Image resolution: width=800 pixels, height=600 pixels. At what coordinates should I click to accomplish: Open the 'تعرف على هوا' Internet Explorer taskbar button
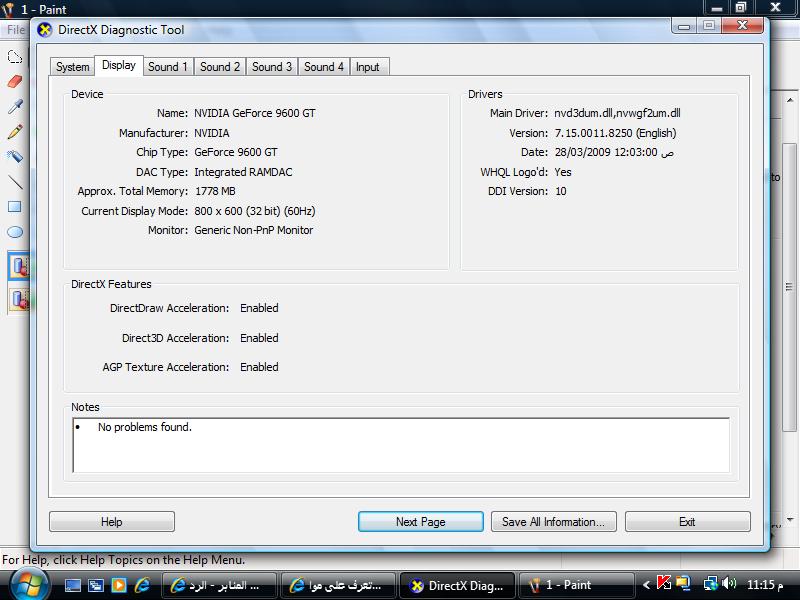click(338, 585)
